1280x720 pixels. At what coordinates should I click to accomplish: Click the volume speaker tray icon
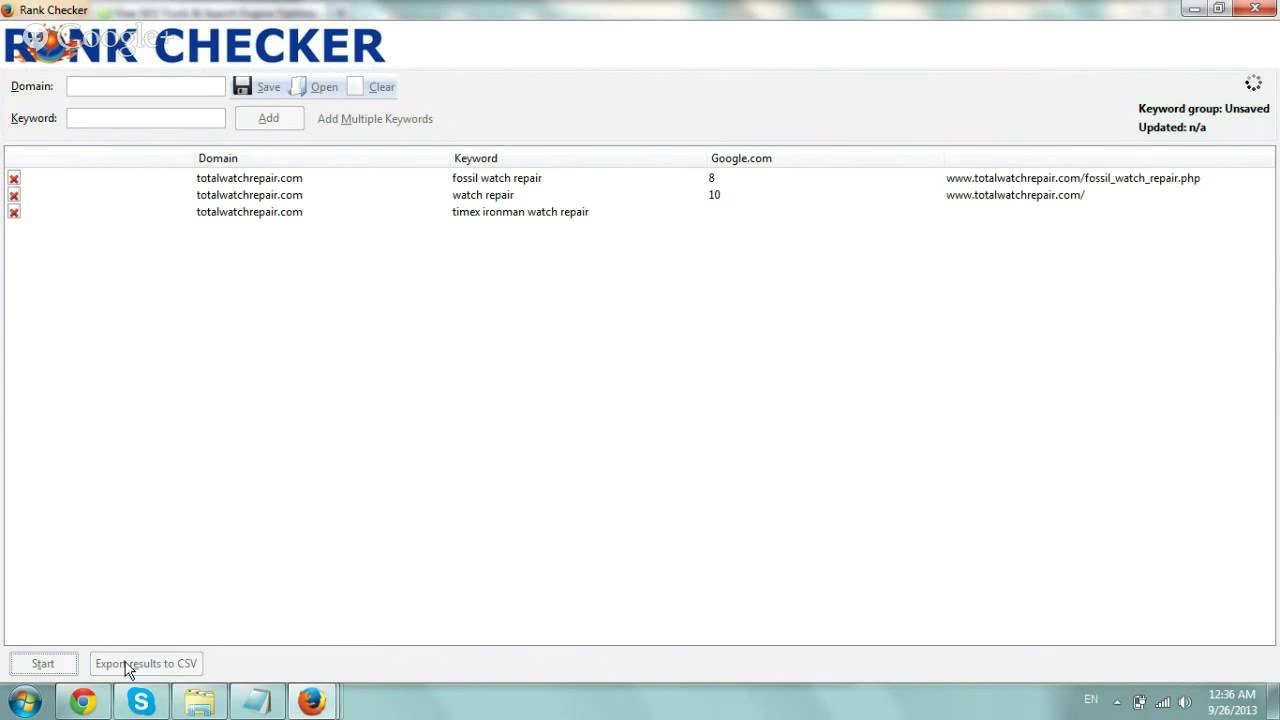(1185, 701)
